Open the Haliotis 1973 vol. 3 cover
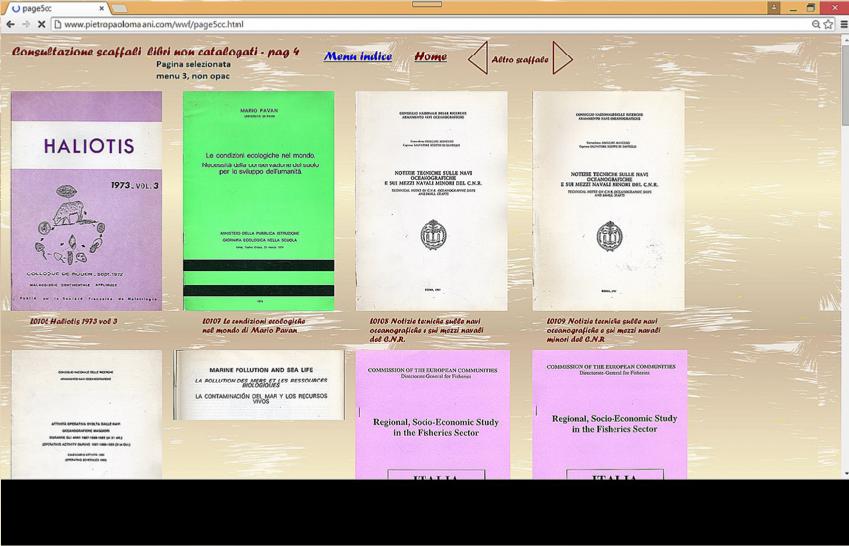The width and height of the screenshot is (849, 546). [87, 200]
